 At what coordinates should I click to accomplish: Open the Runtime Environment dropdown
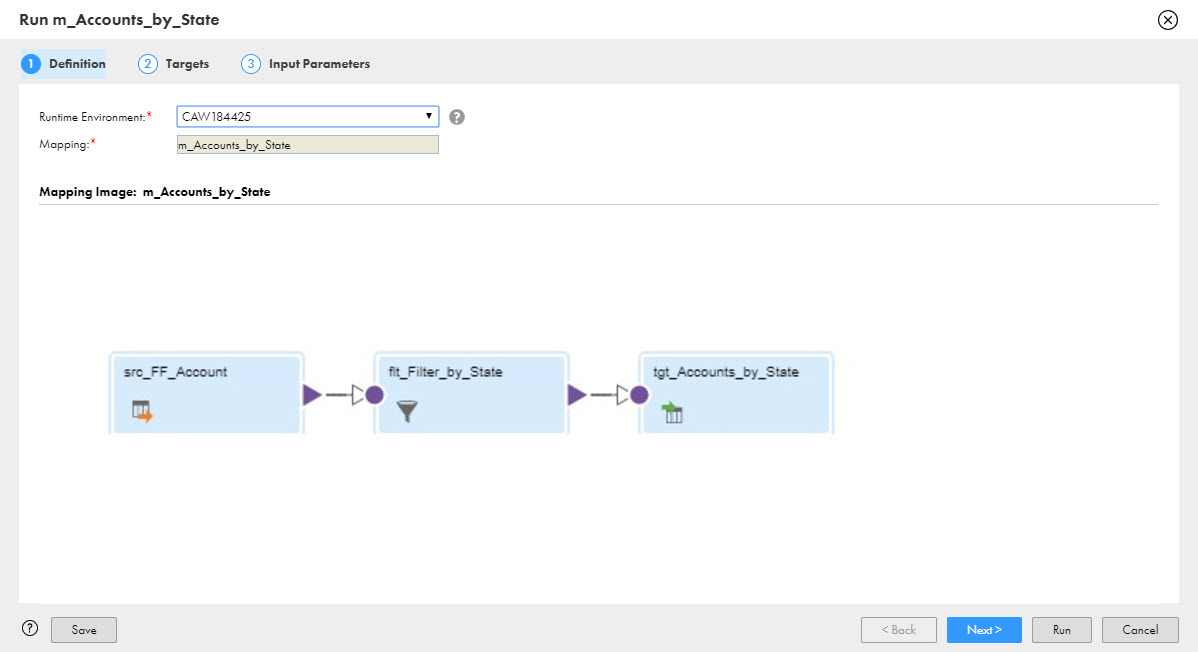pos(308,116)
